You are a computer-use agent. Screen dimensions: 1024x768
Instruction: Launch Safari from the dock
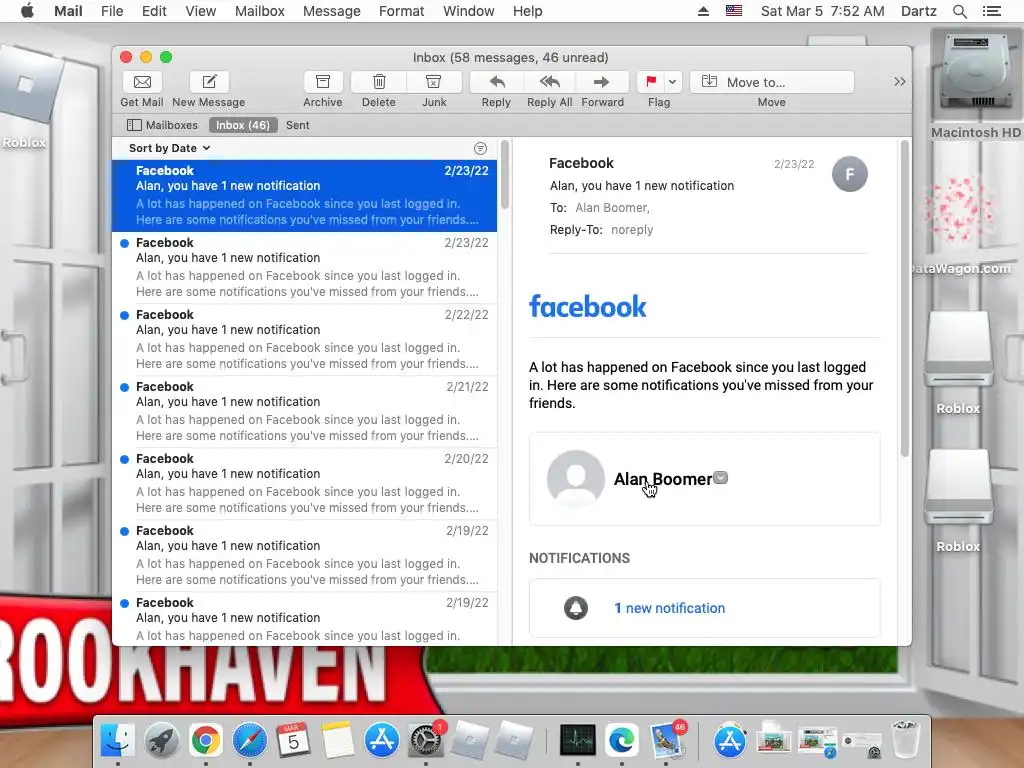pos(249,741)
